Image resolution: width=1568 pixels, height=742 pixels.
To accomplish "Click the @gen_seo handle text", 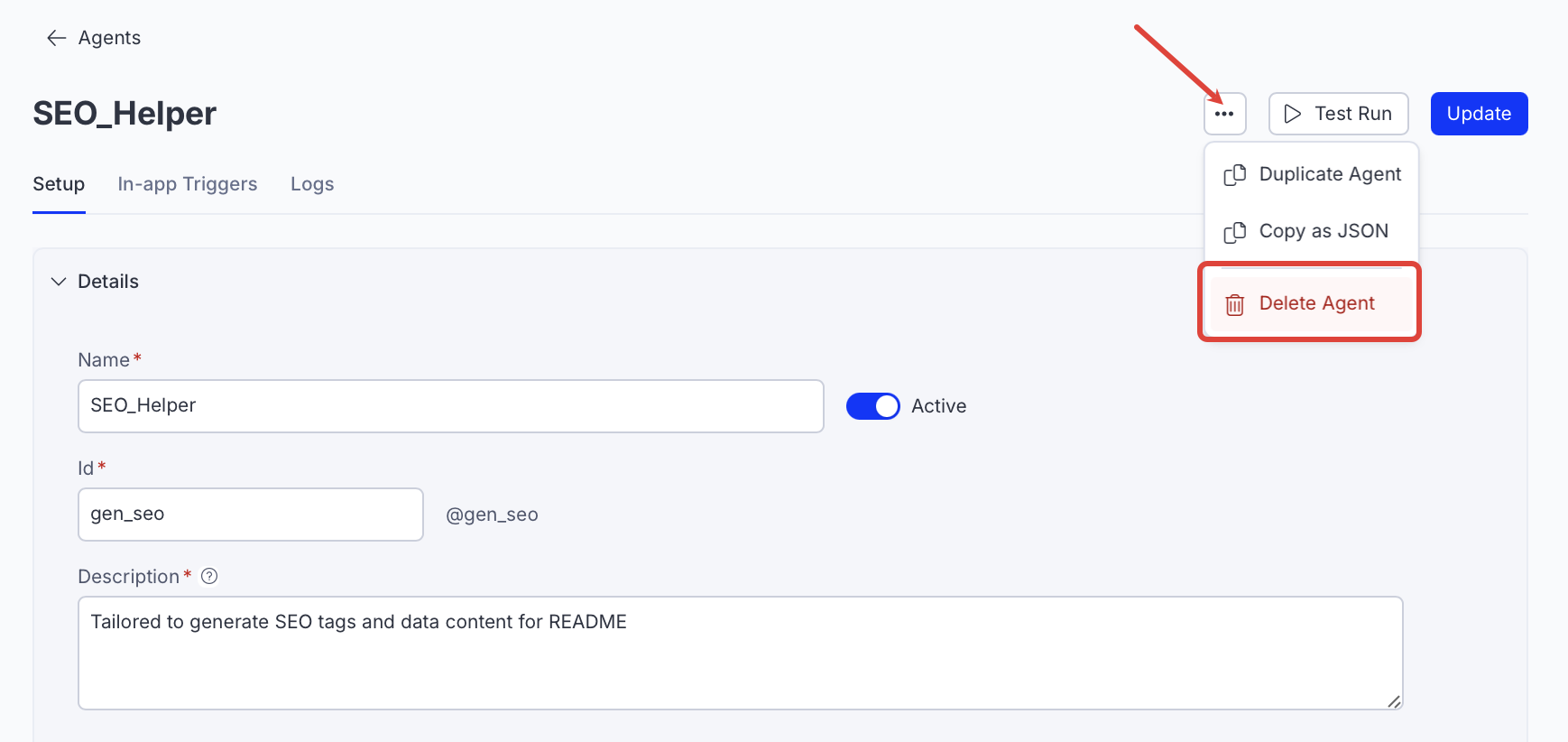I will click(492, 515).
